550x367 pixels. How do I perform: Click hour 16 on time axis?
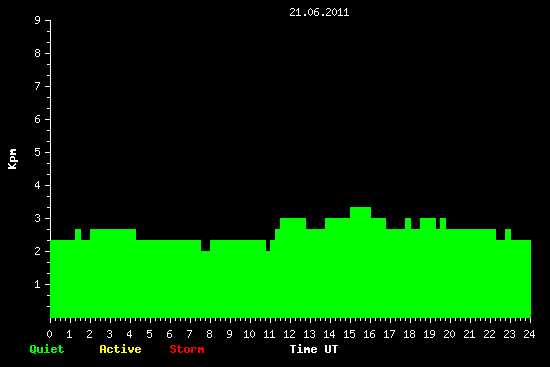369,334
